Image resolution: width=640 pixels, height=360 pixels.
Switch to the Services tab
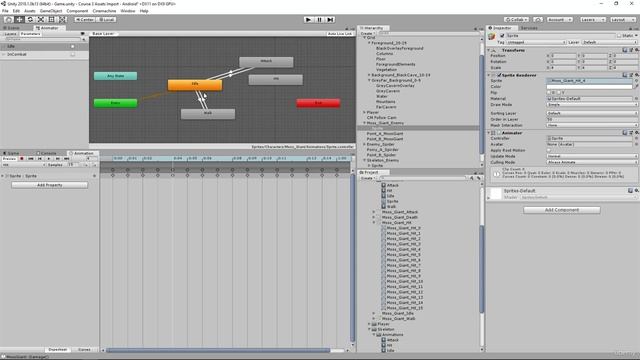529,28
